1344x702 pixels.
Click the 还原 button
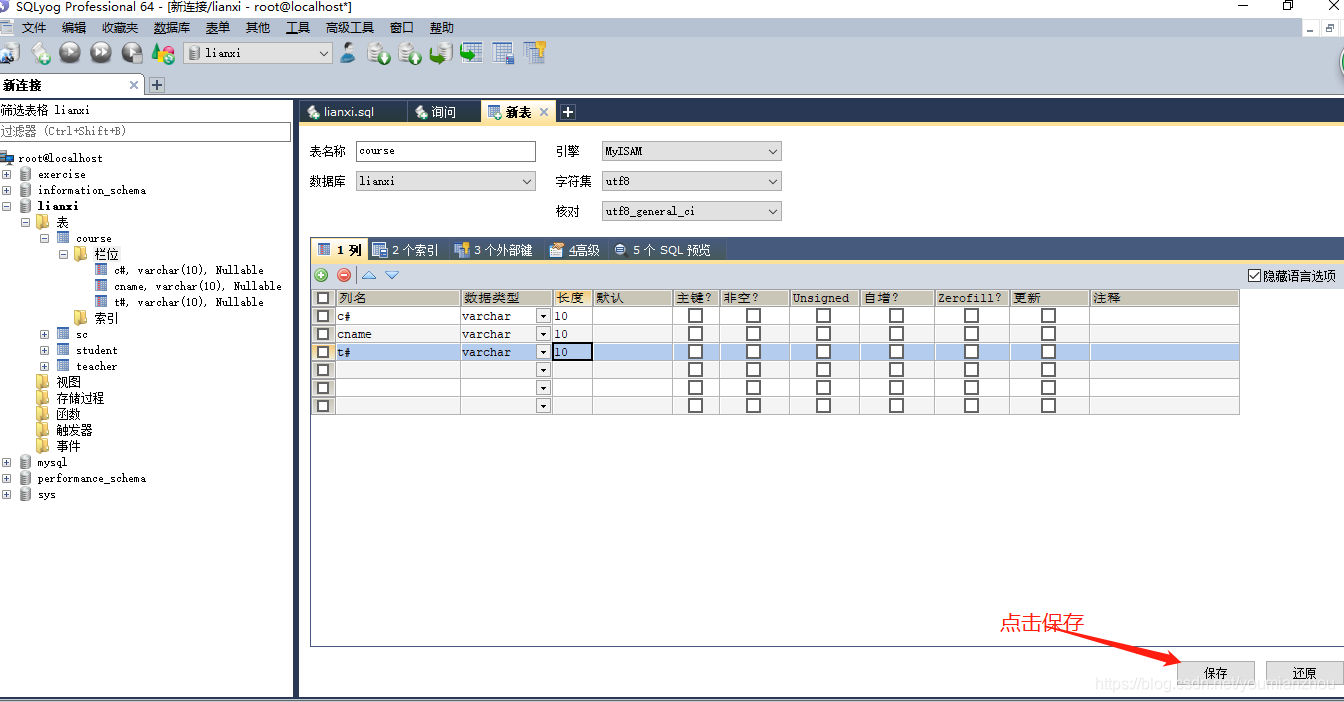[x=1303, y=673]
